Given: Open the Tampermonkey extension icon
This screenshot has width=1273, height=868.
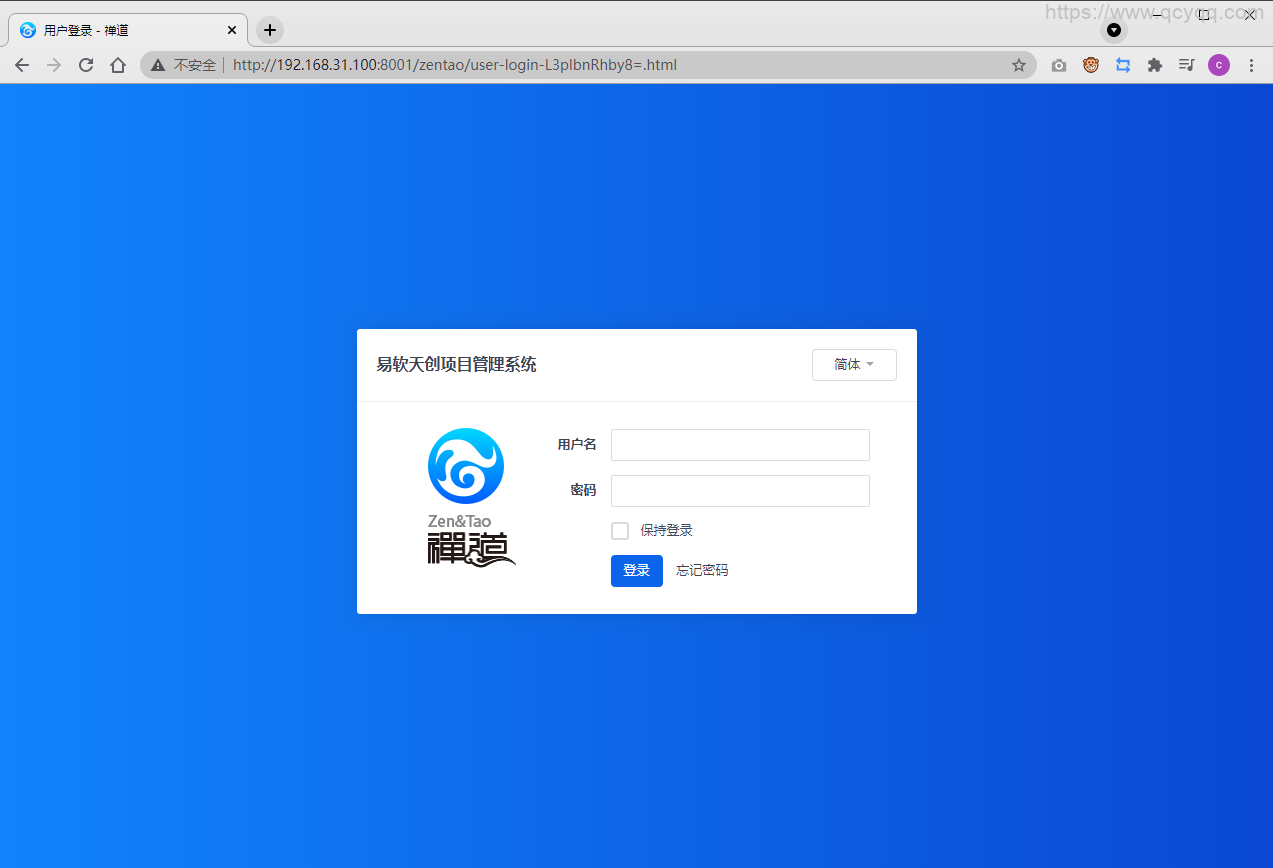Looking at the screenshot, I should point(1090,64).
